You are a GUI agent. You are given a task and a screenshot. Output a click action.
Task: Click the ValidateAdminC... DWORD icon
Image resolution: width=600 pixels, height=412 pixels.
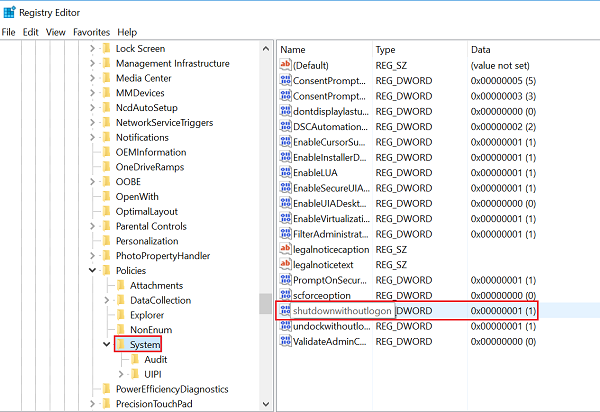285,341
